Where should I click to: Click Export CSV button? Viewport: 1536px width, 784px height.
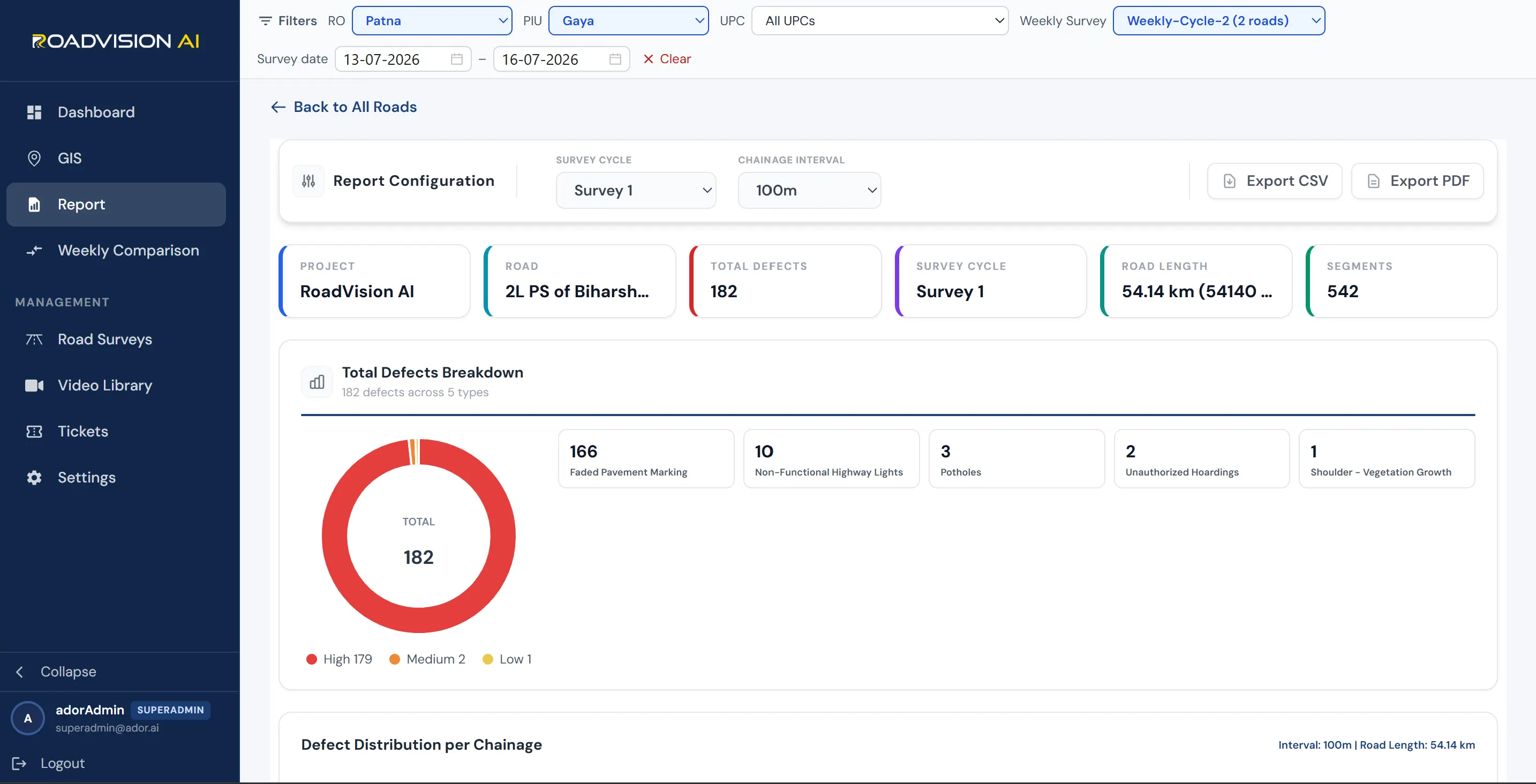pos(1274,180)
